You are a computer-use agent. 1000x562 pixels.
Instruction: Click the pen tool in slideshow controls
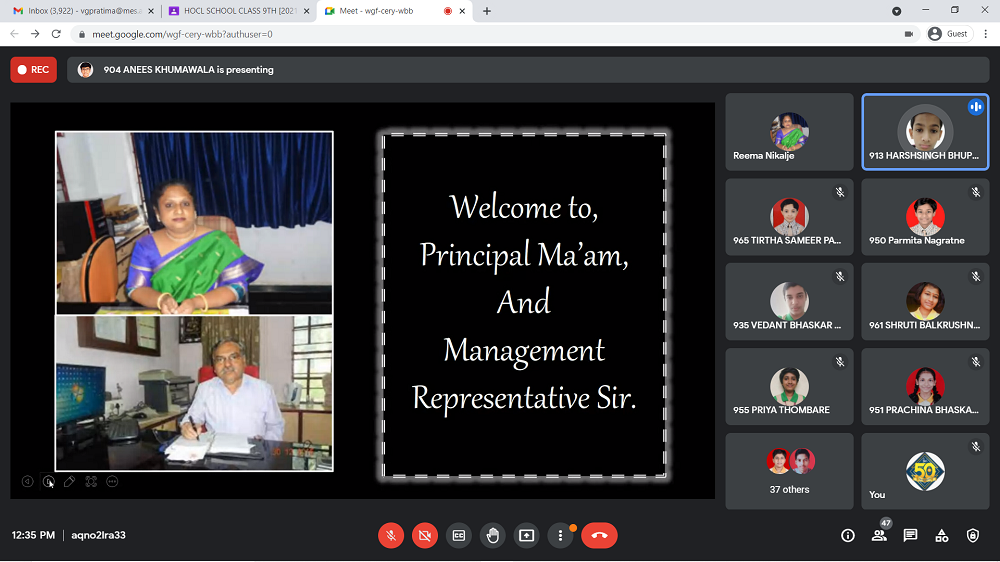69,481
